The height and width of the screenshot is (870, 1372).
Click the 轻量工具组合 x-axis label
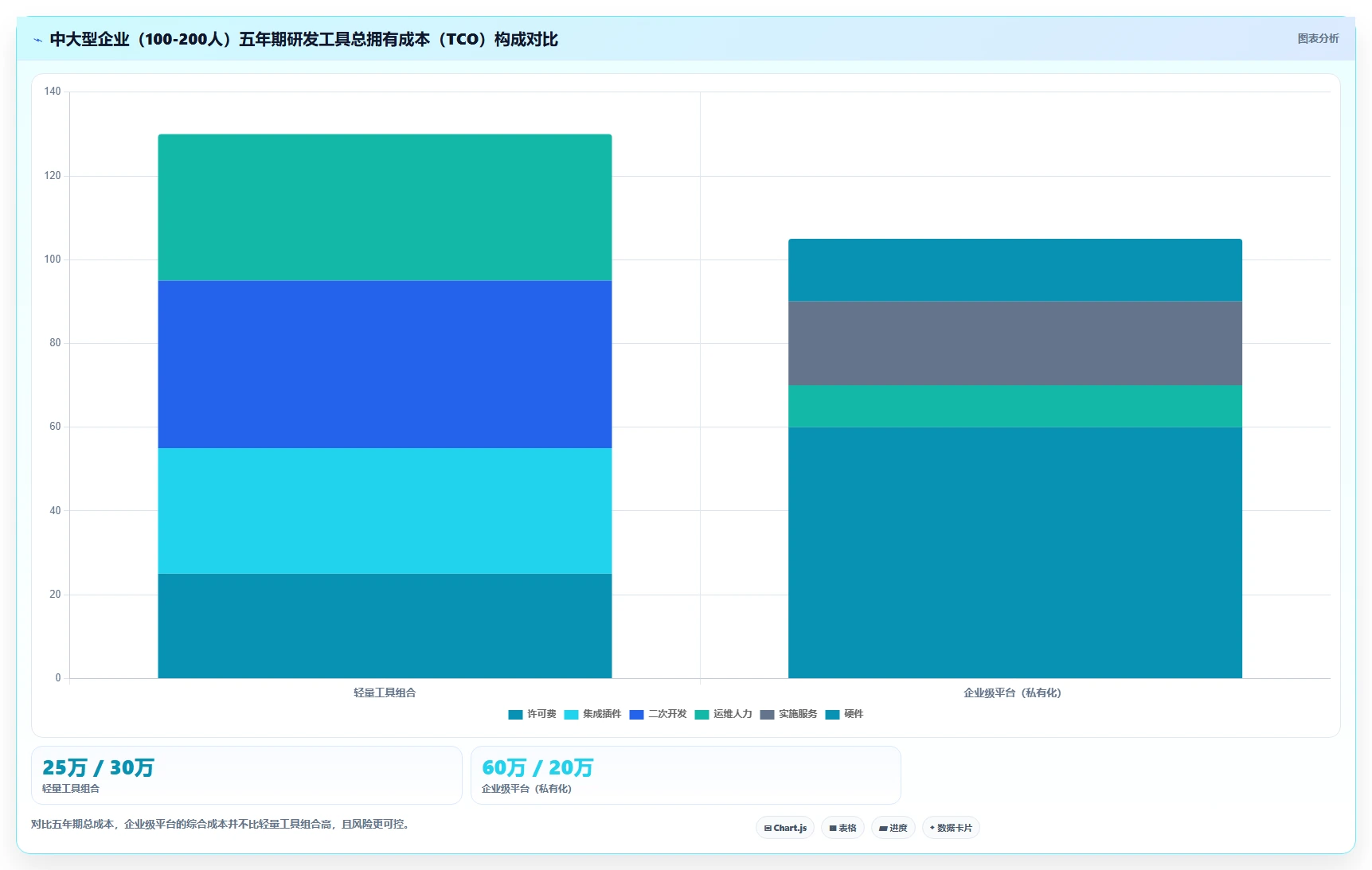pyautogui.click(x=385, y=692)
